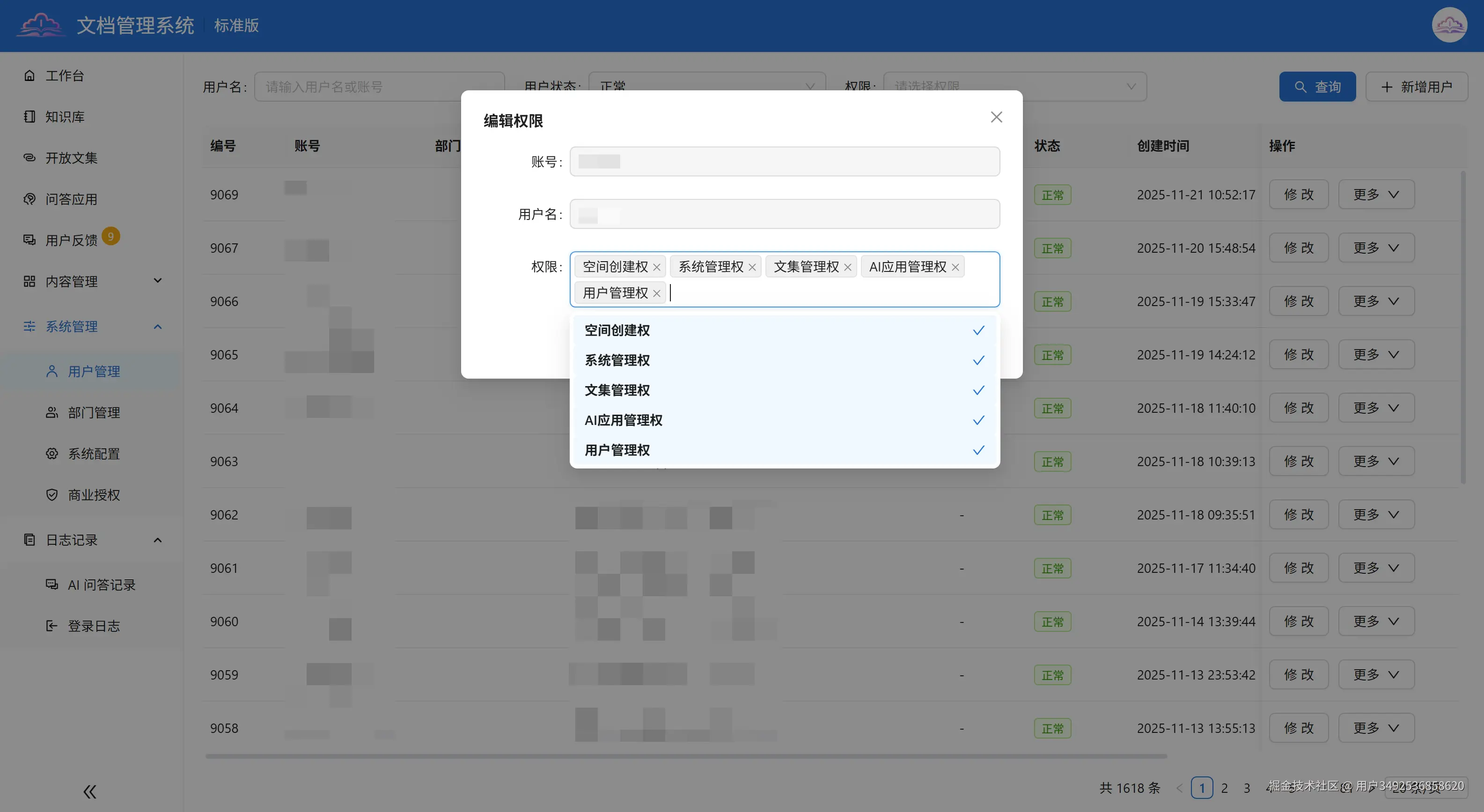Collapse the sidebar with double-arrow icon
The width and height of the screenshot is (1484, 812).
[x=89, y=792]
